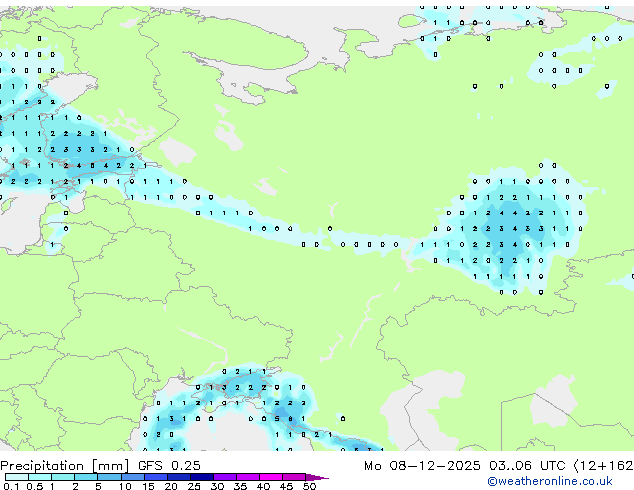Click the legend arrow tip above 50
Screen dimensions: 634x490
[317, 477]
